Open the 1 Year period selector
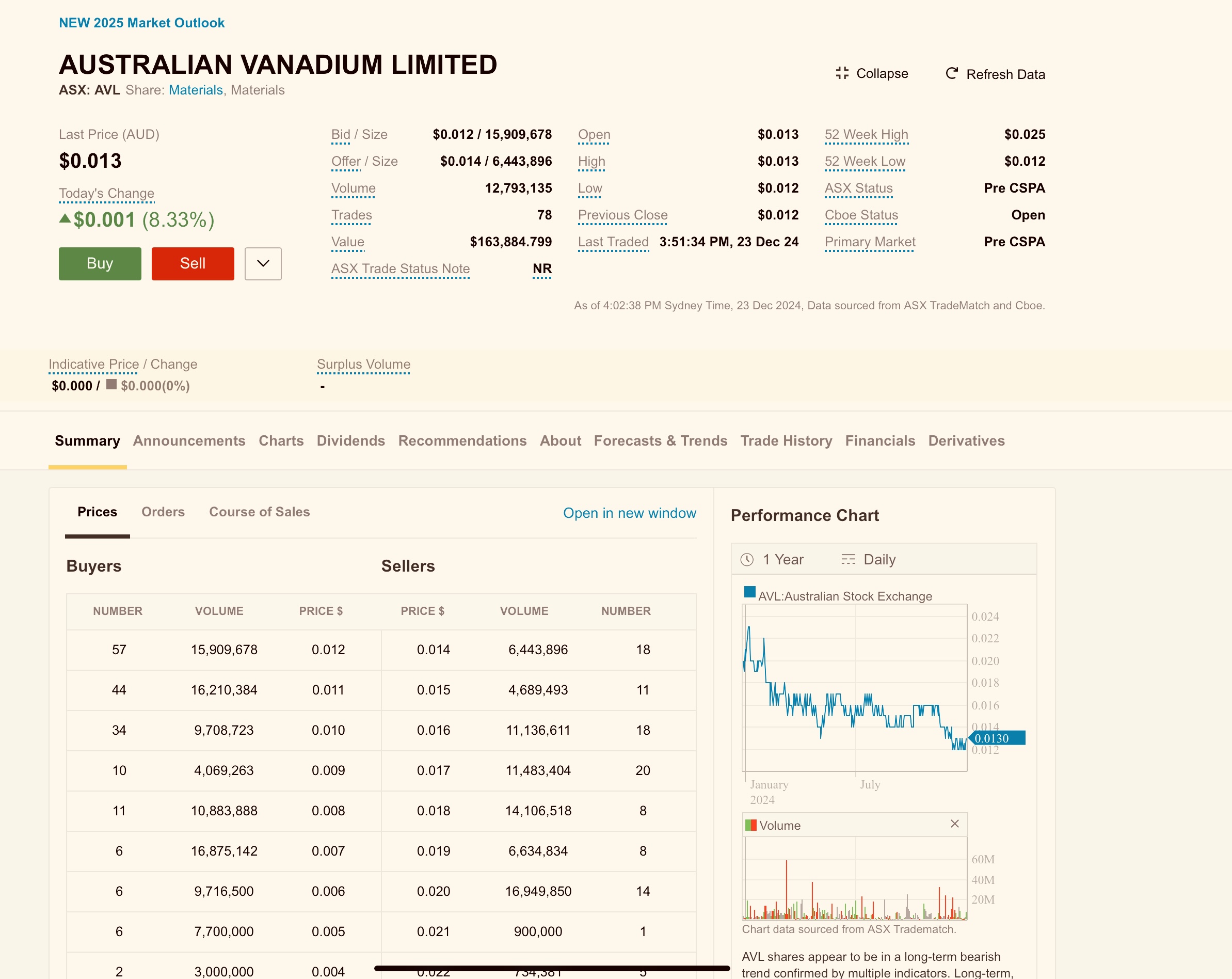The image size is (1232, 979). coord(772,560)
